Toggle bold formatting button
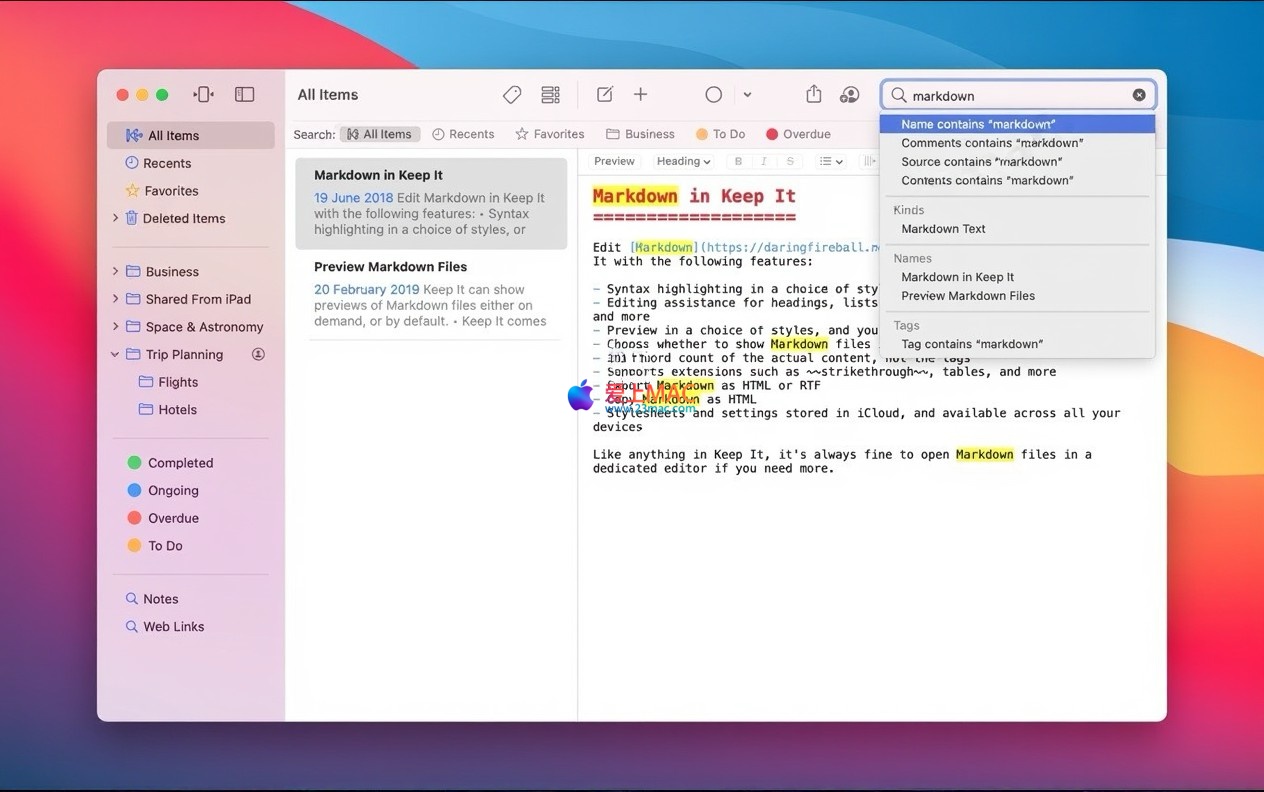The height and width of the screenshot is (792, 1264). [738, 161]
